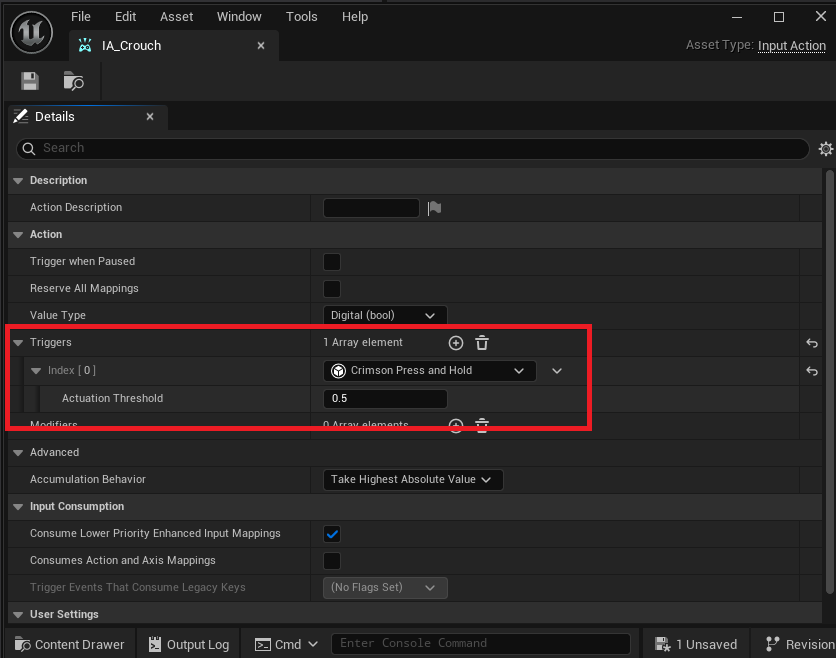Open the Tools menu
The width and height of the screenshot is (836, 658).
302,17
